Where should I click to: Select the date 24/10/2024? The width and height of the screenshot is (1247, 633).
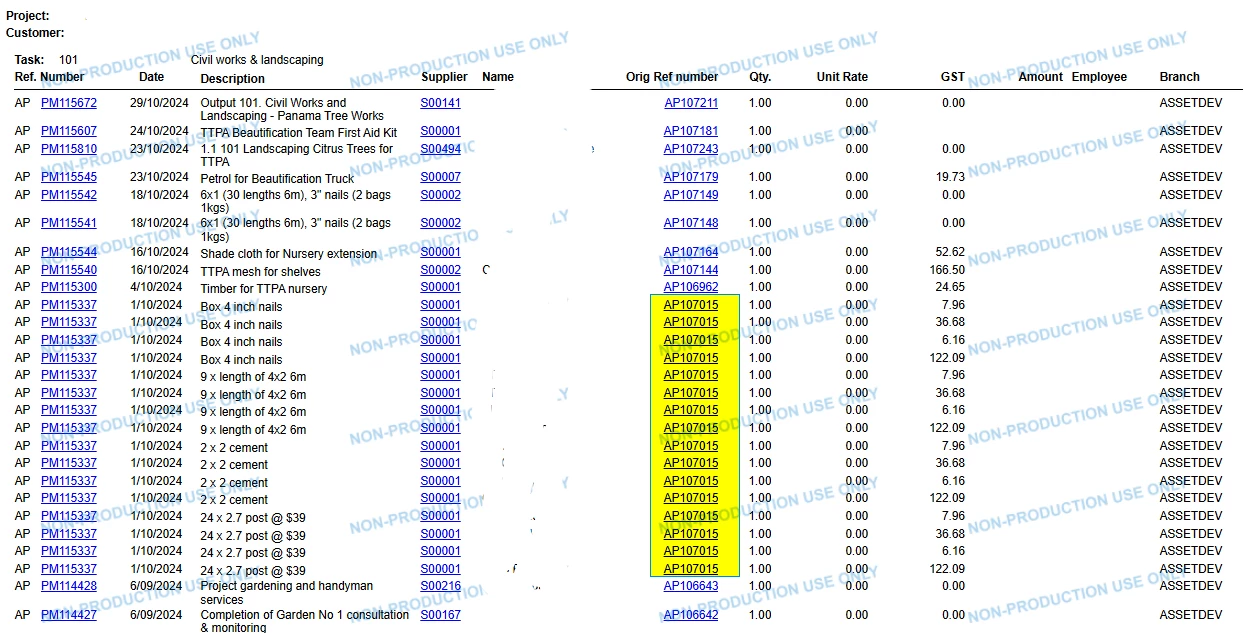click(159, 131)
